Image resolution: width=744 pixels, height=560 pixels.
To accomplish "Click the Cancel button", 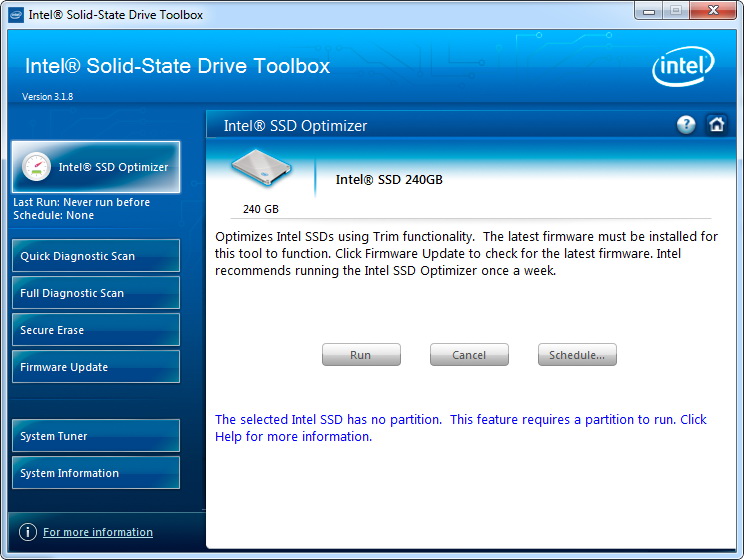I will pyautogui.click(x=469, y=355).
